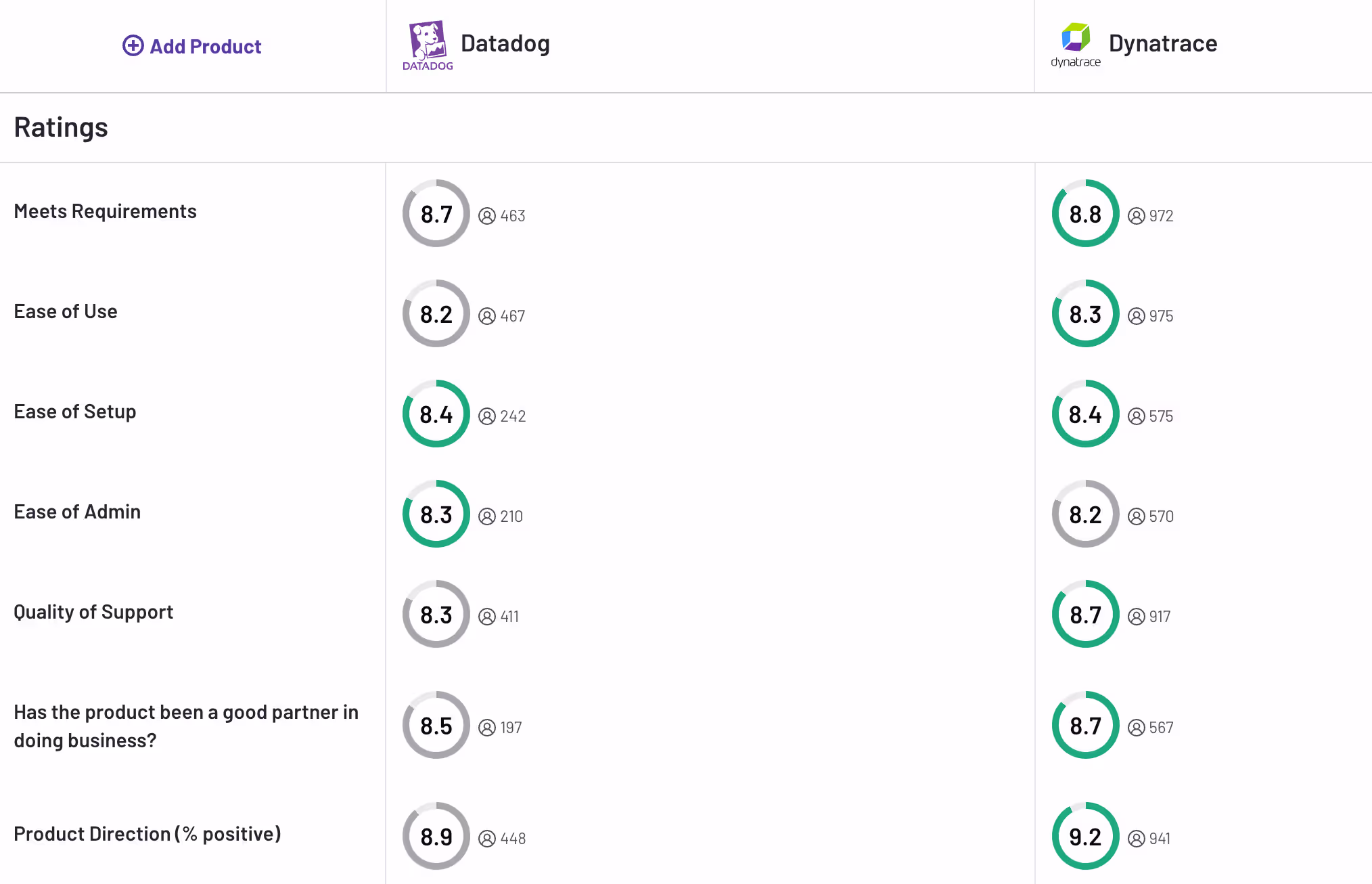The width and height of the screenshot is (1372, 884).
Task: Click Datadog's 8.7 Meets Requirements rating ring
Action: (436, 214)
